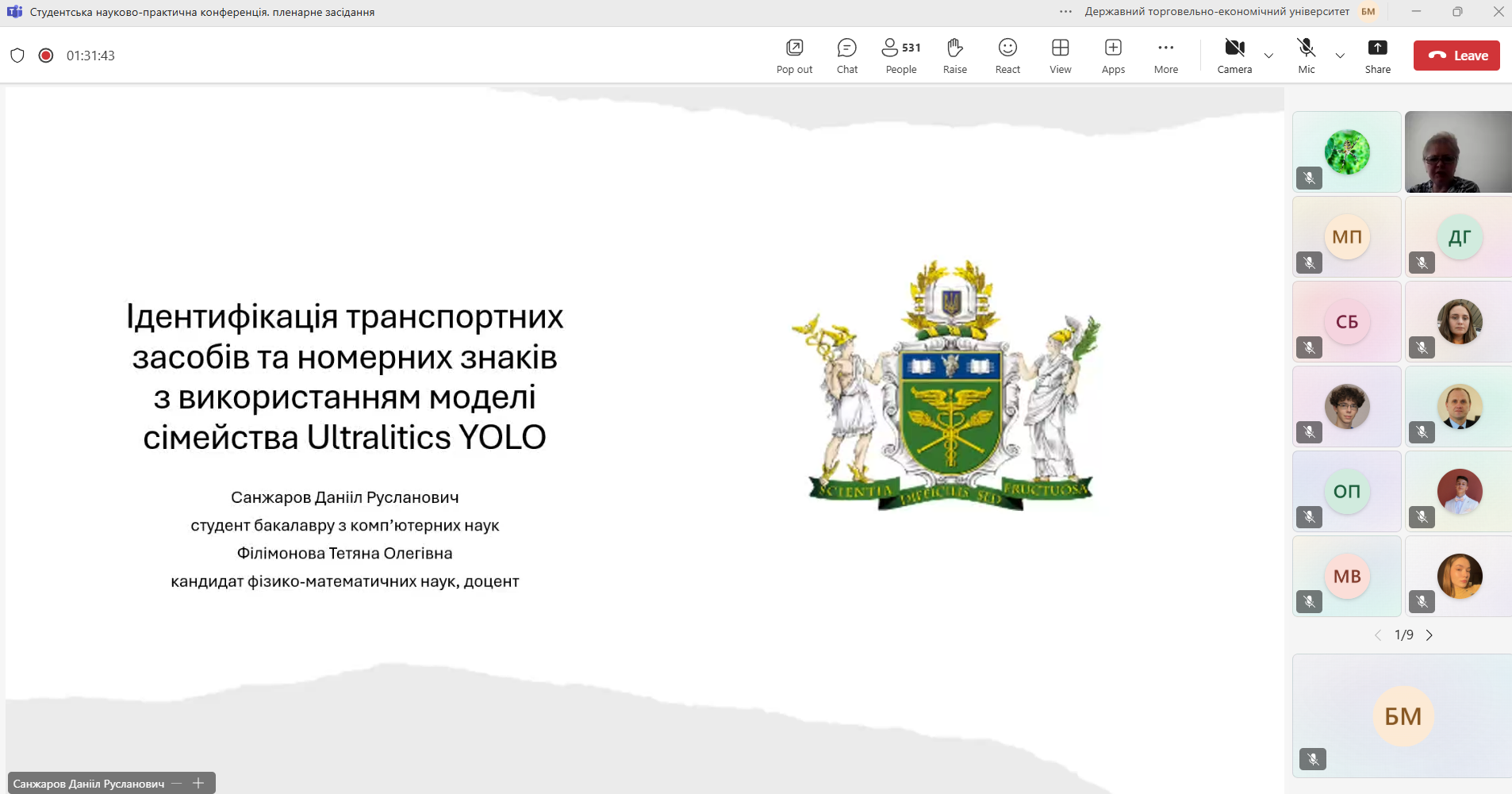This screenshot has width=1512, height=794.
Task: Select the man in suit and tie tile
Action: 1459,406
